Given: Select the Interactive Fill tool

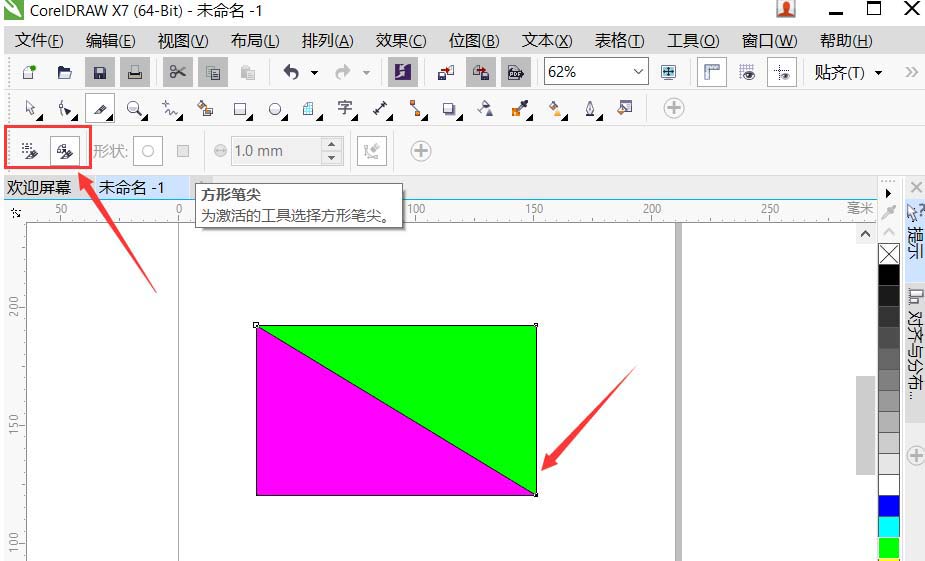Looking at the screenshot, I should point(555,109).
